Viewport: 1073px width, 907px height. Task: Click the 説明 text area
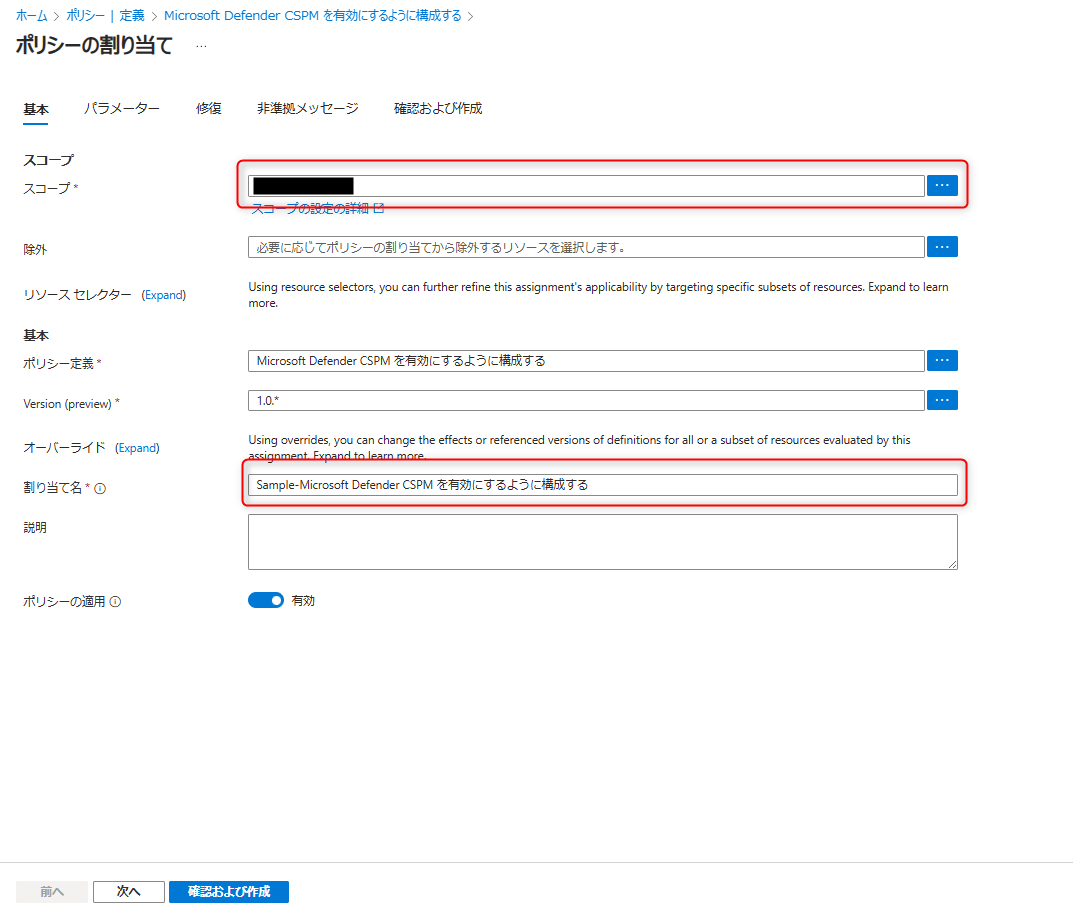603,542
